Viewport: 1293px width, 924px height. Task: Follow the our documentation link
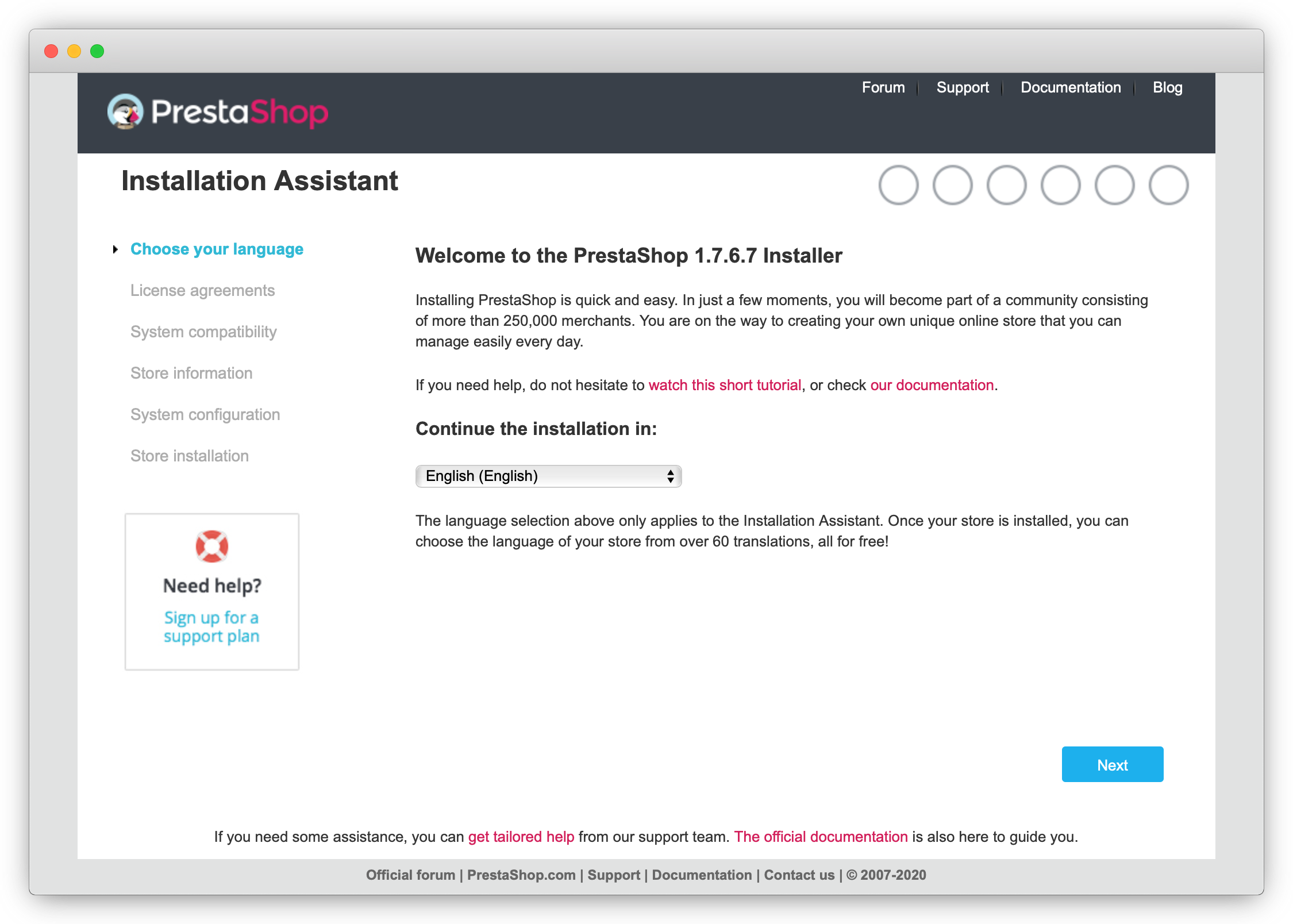click(x=932, y=385)
